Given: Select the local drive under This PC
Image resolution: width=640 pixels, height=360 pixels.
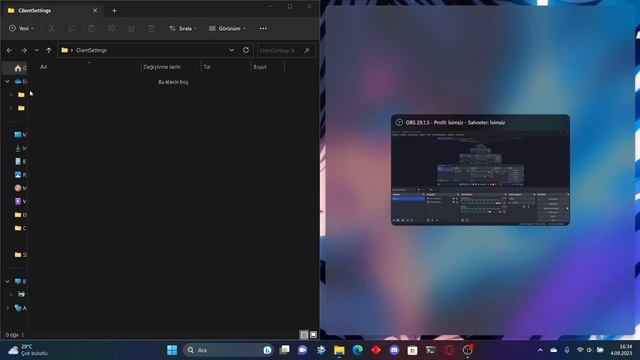Looking at the screenshot, I should pyautogui.click(x=21, y=294).
